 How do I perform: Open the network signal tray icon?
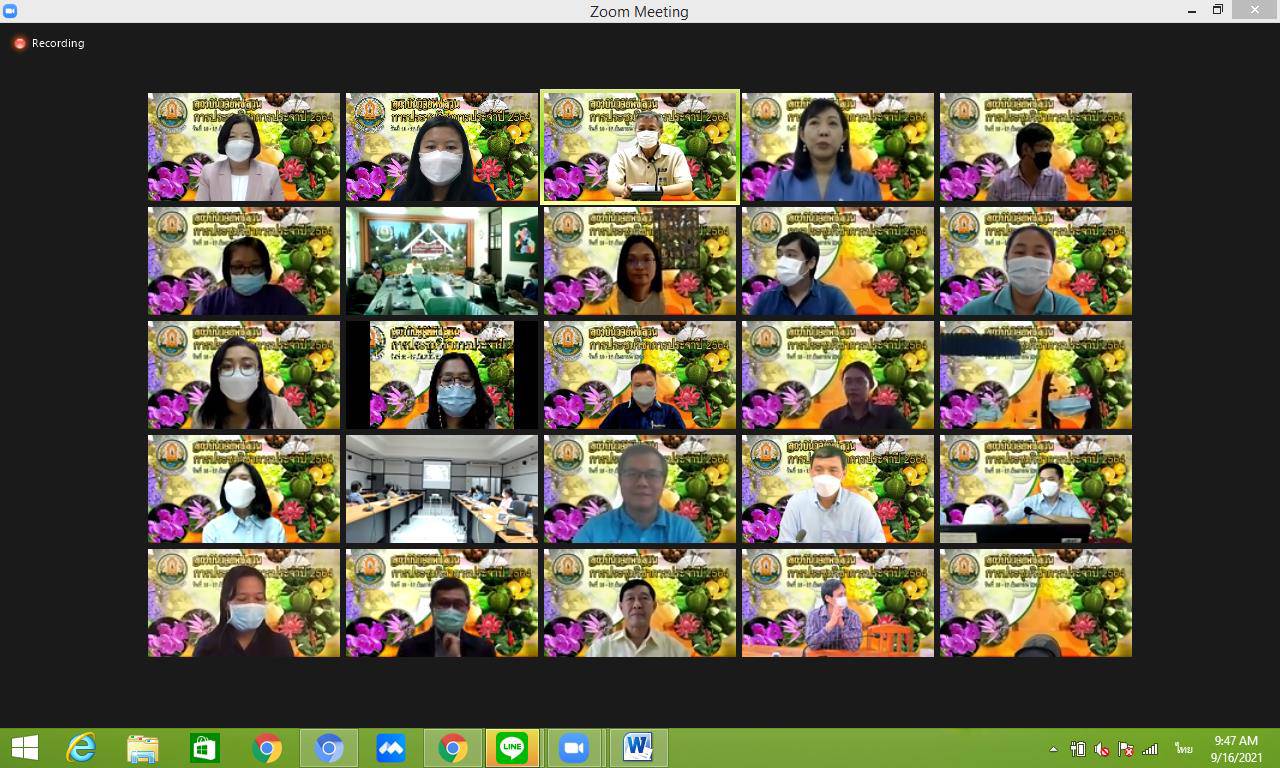pos(1150,749)
